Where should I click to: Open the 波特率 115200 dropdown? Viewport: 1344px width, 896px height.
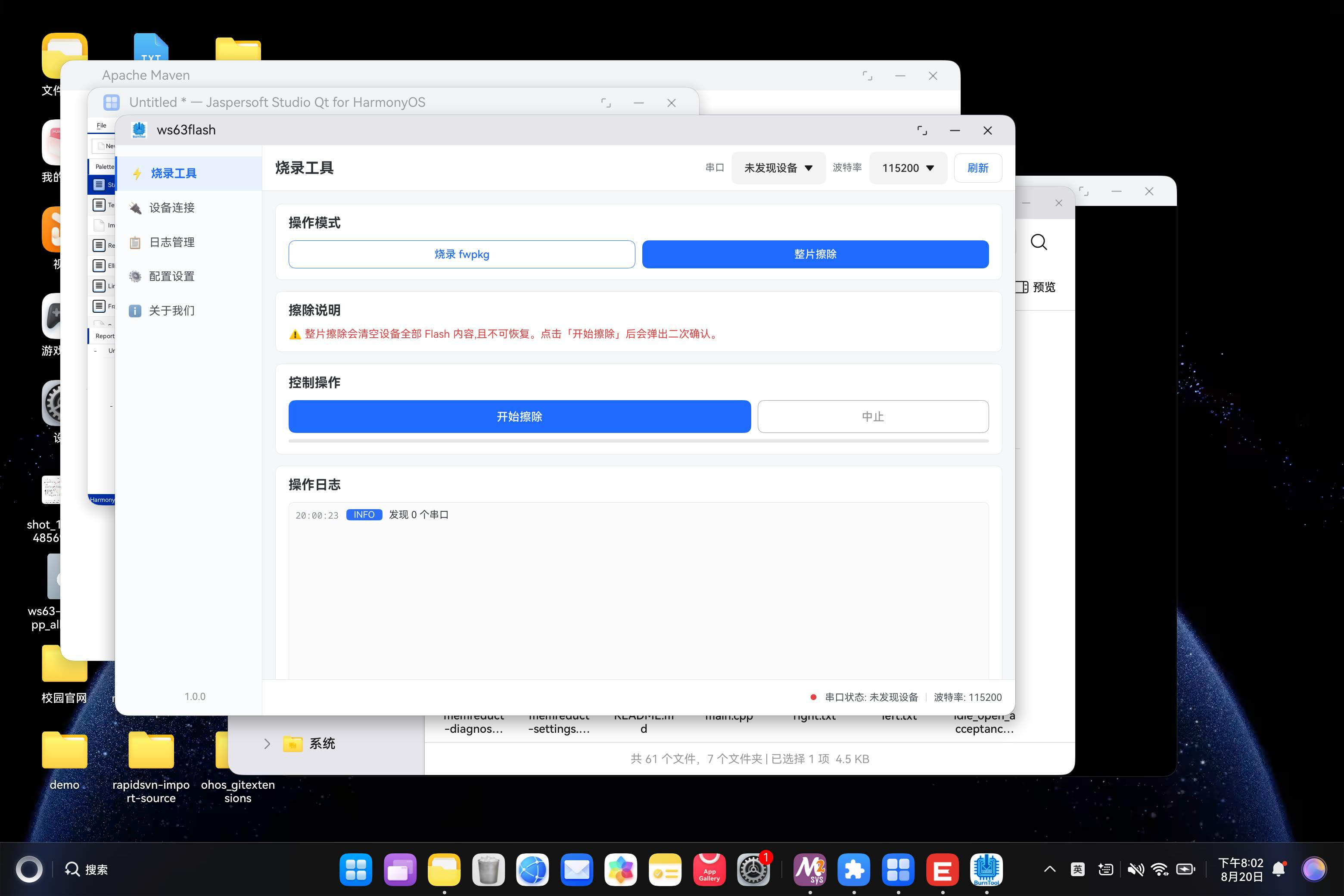(908, 168)
